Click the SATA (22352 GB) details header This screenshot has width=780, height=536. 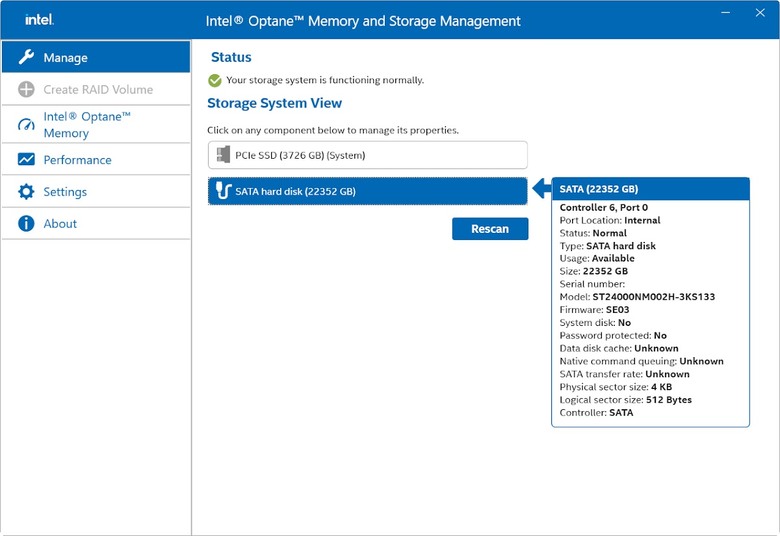(x=651, y=189)
